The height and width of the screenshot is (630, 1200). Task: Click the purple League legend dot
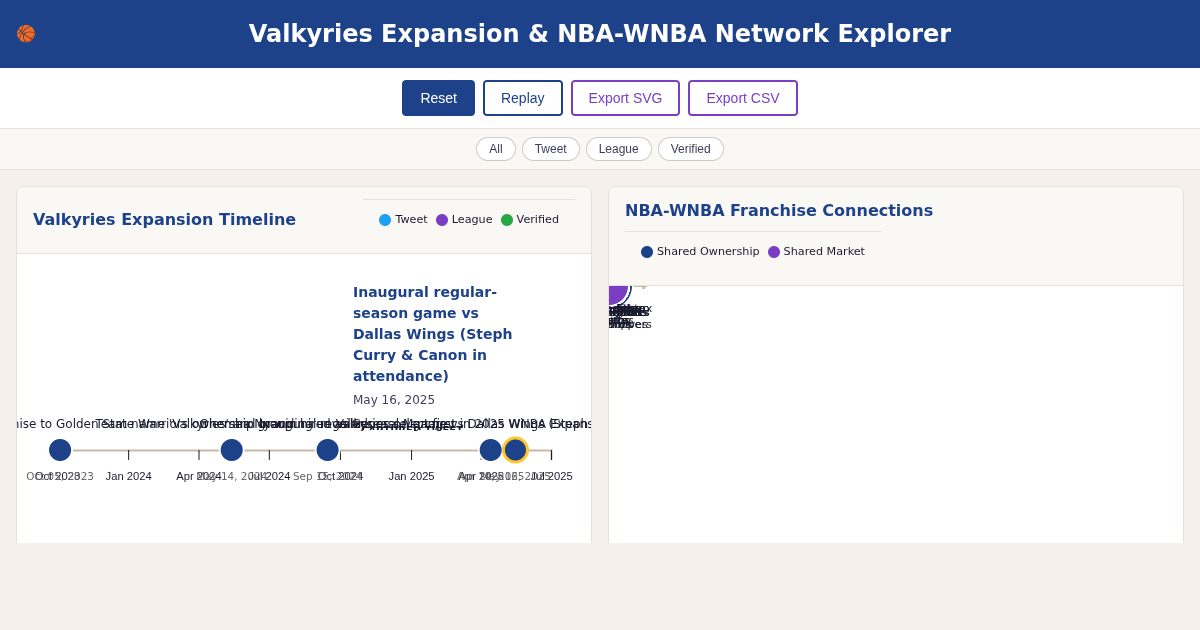442,220
